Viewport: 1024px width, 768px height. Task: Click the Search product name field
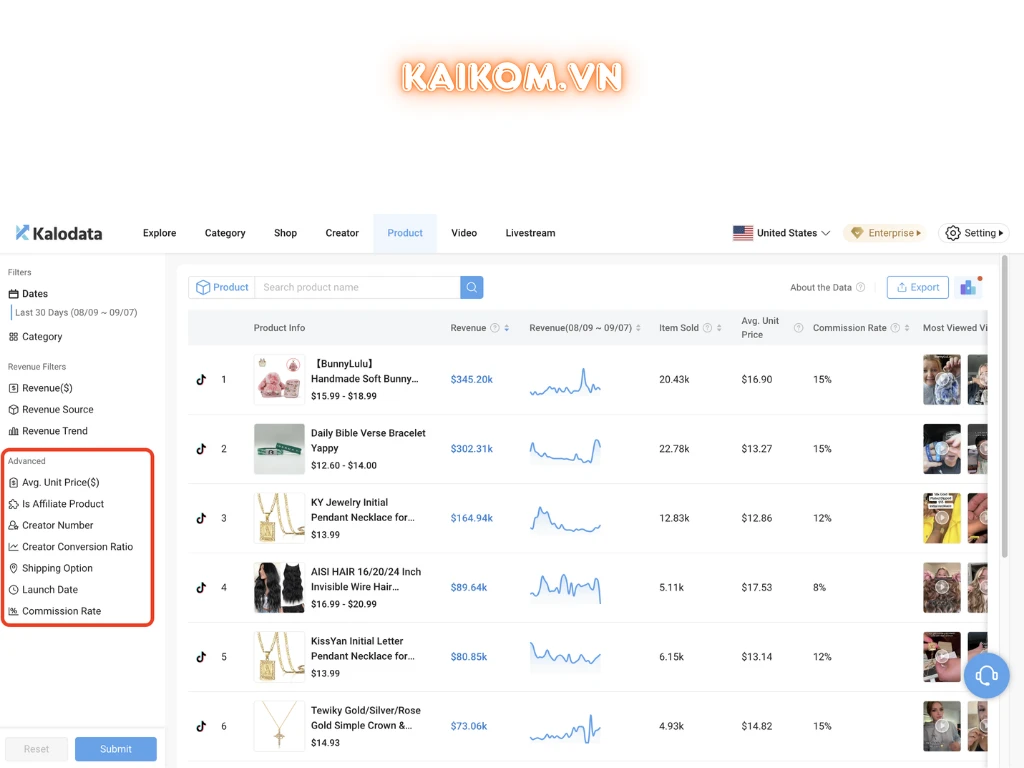[x=357, y=287]
